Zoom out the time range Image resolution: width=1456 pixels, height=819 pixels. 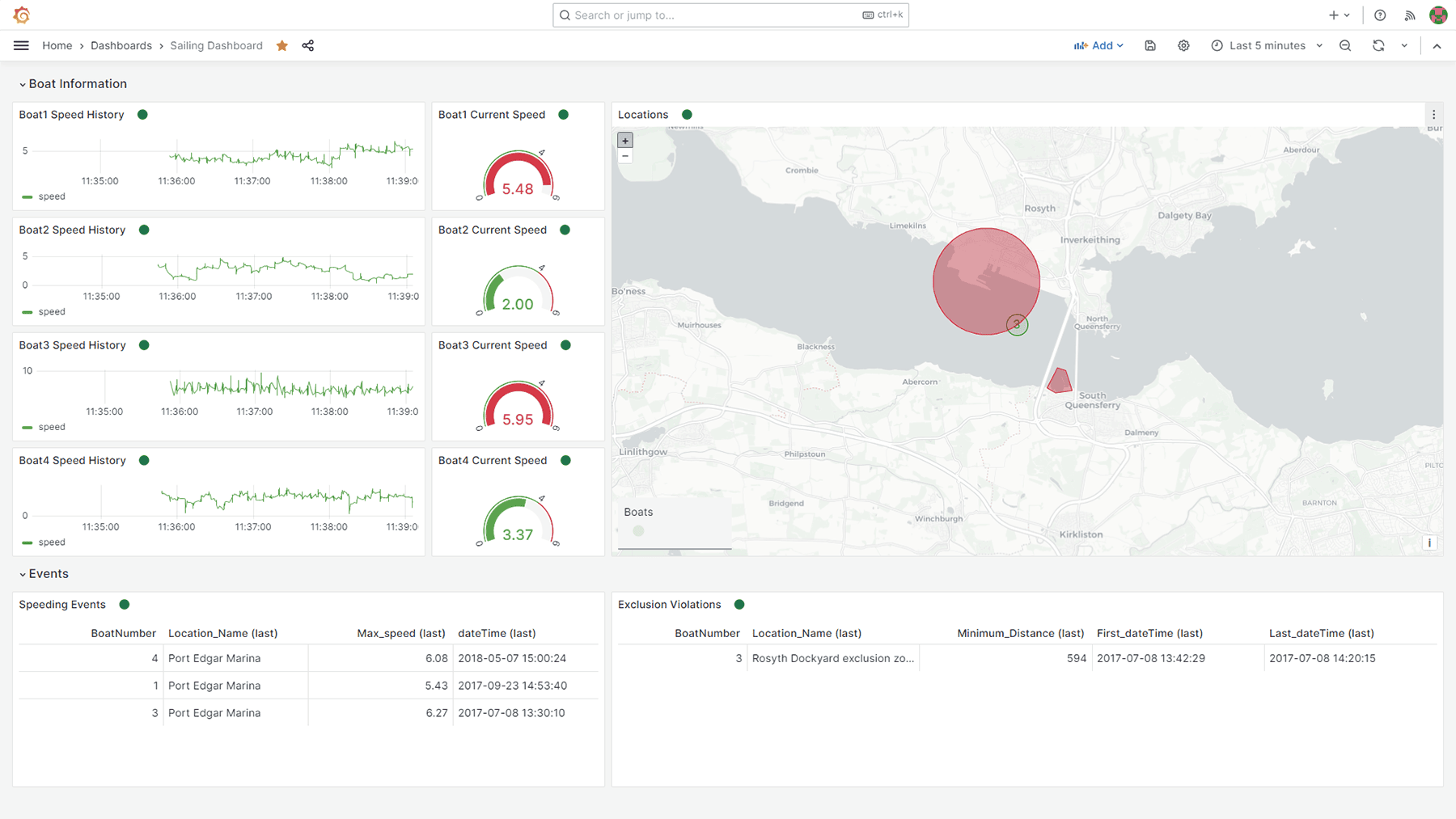coord(1345,45)
